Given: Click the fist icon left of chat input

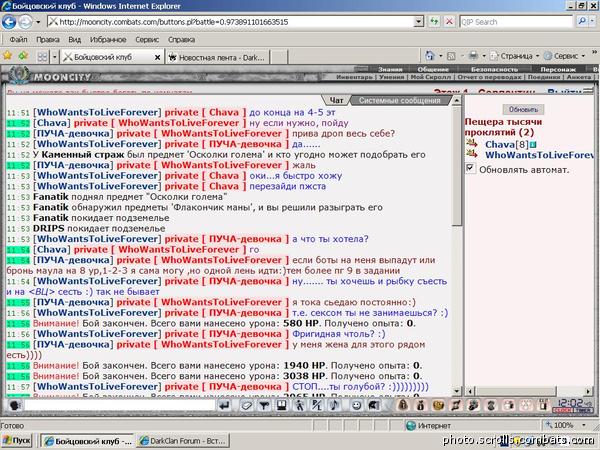Looking at the screenshot, I should point(15,405).
